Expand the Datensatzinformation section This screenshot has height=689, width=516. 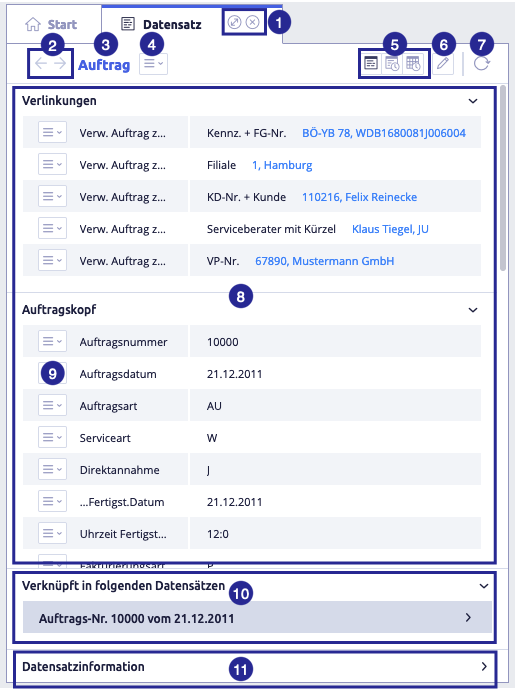pyautogui.click(x=484, y=667)
